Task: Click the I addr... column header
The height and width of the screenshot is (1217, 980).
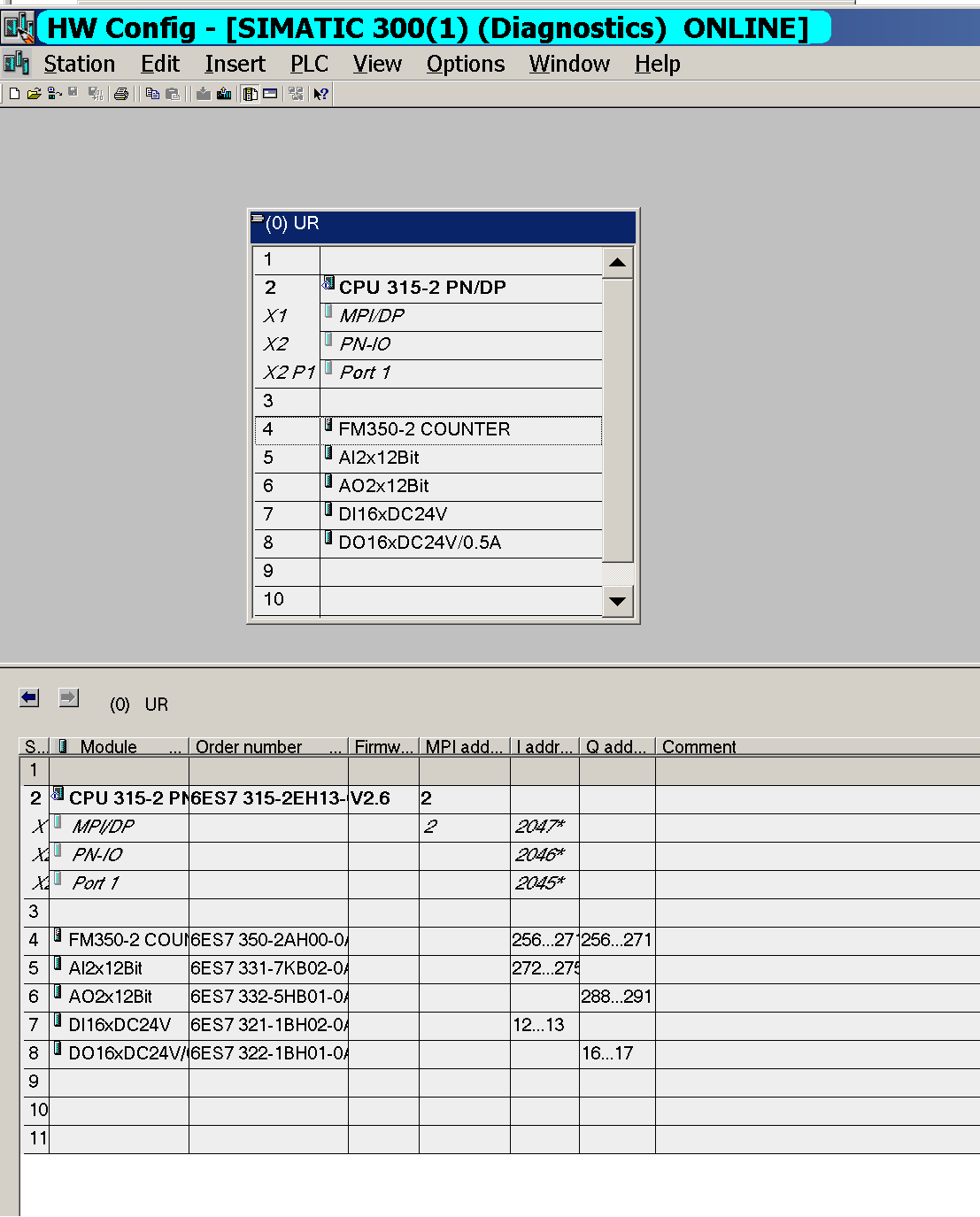Action: [x=544, y=746]
